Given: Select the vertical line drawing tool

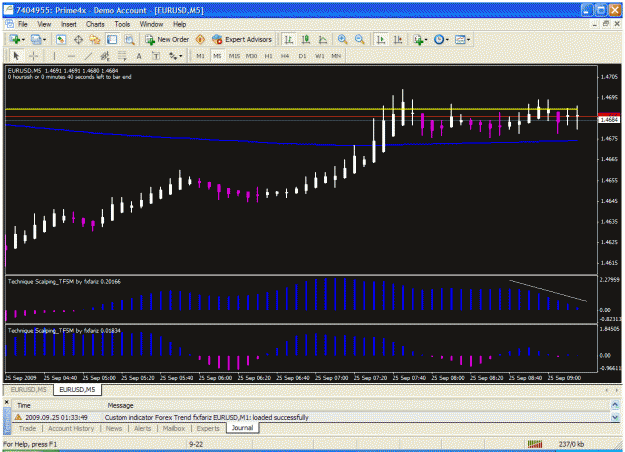Looking at the screenshot, I should click(54, 56).
